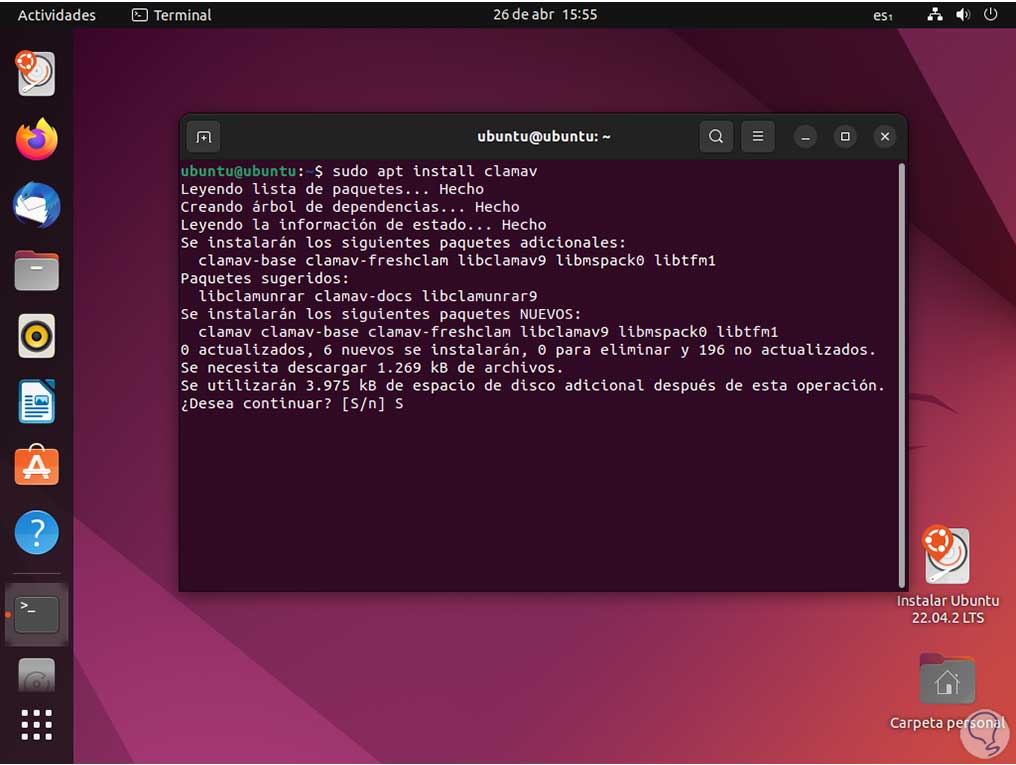Open the Carpeta personal desktop folder
This screenshot has width=1016, height=765.
[x=947, y=692]
